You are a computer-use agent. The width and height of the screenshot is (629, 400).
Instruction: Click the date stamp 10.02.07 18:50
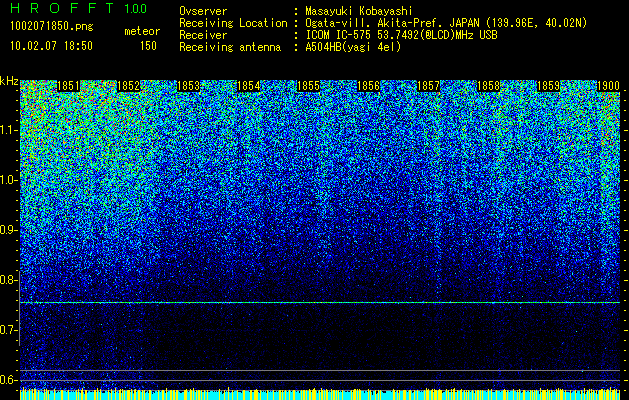[x=51, y=46]
